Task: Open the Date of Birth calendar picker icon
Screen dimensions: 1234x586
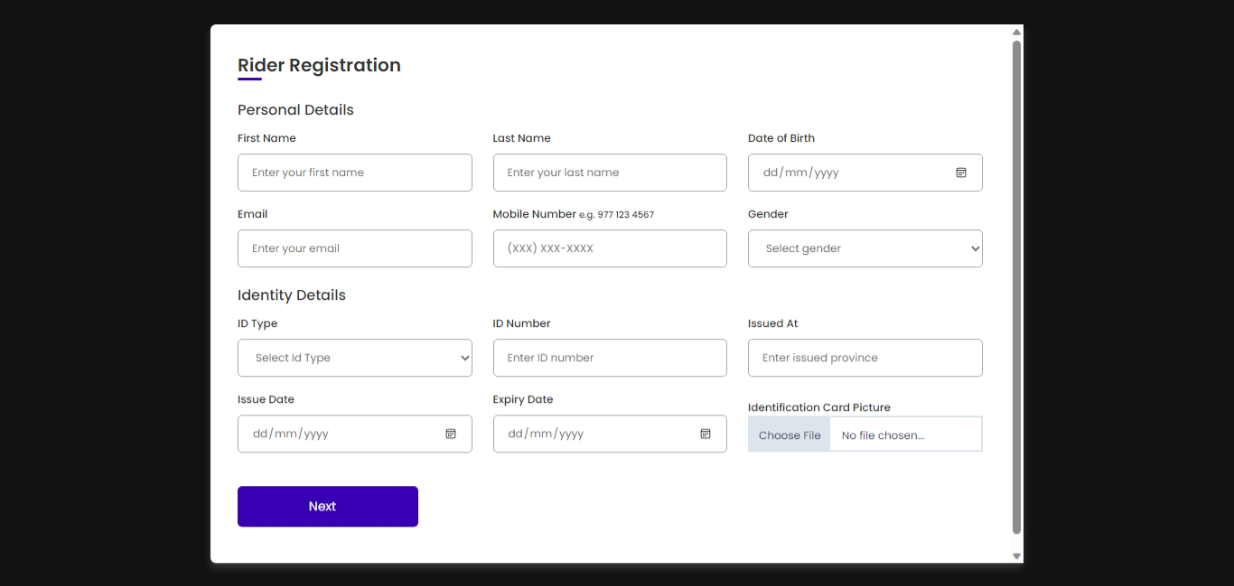Action: tap(961, 173)
